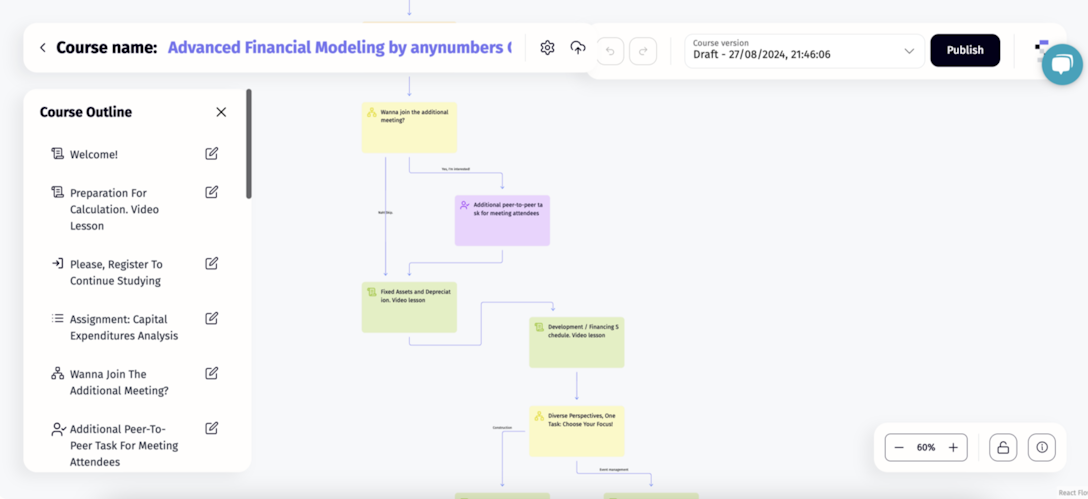Select Please, Register To Continue Studying item

click(115, 272)
